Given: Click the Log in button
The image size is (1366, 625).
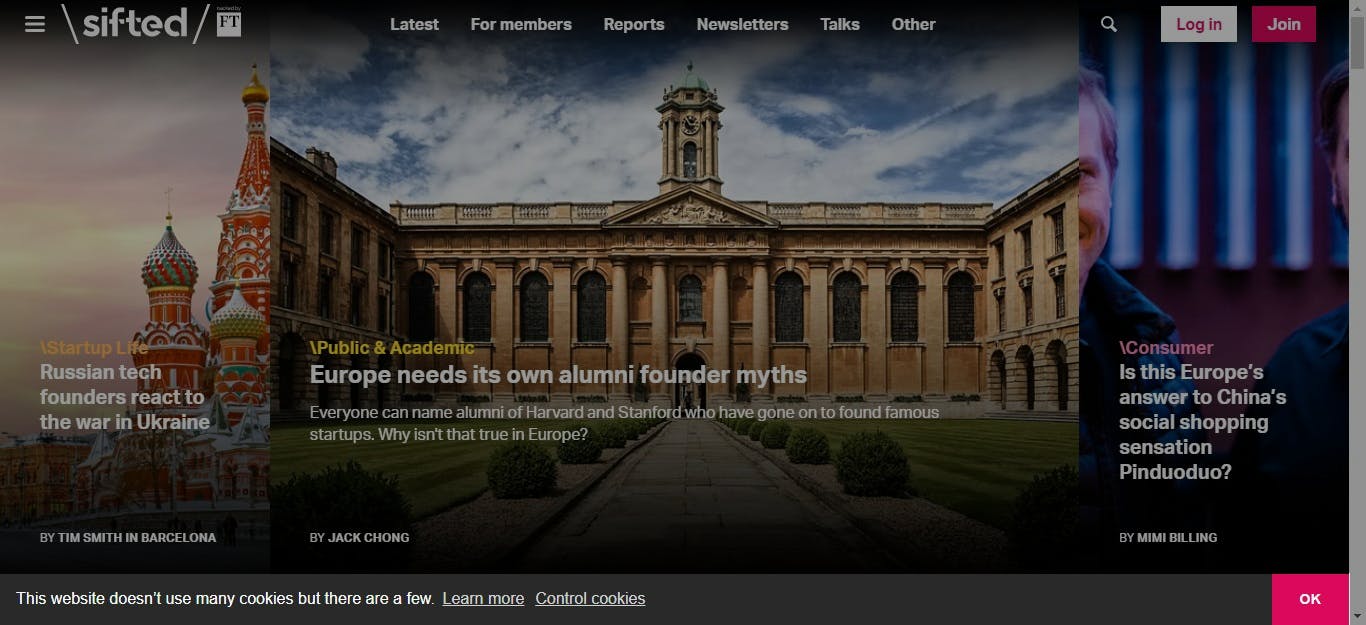Looking at the screenshot, I should 1199,24.
